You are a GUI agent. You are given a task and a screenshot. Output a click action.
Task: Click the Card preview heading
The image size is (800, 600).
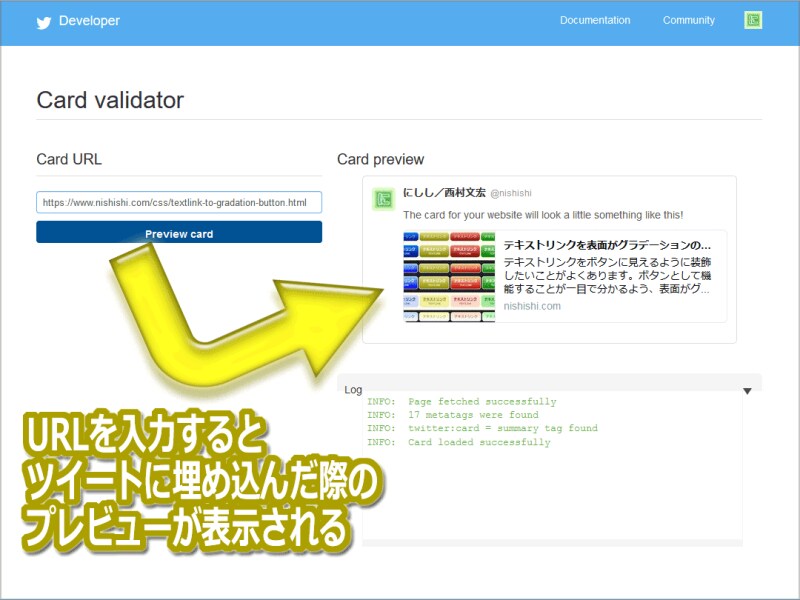pos(382,158)
